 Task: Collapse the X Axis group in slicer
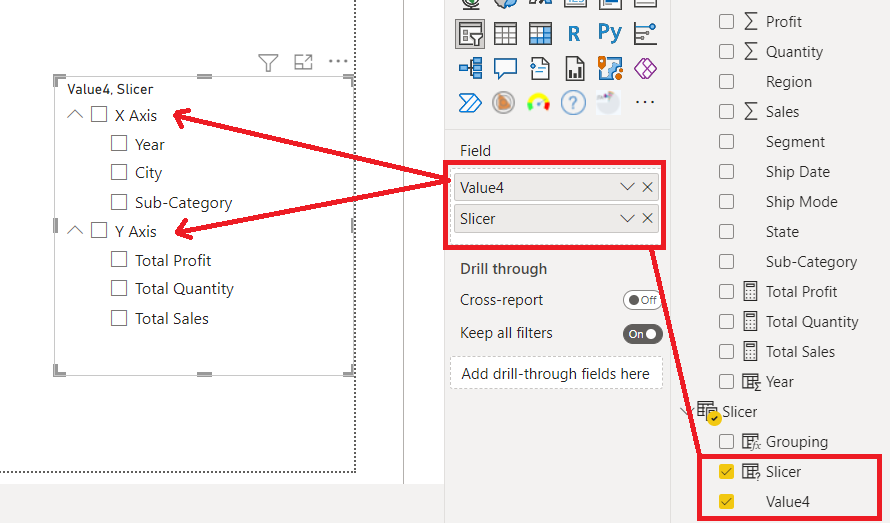tap(75, 114)
